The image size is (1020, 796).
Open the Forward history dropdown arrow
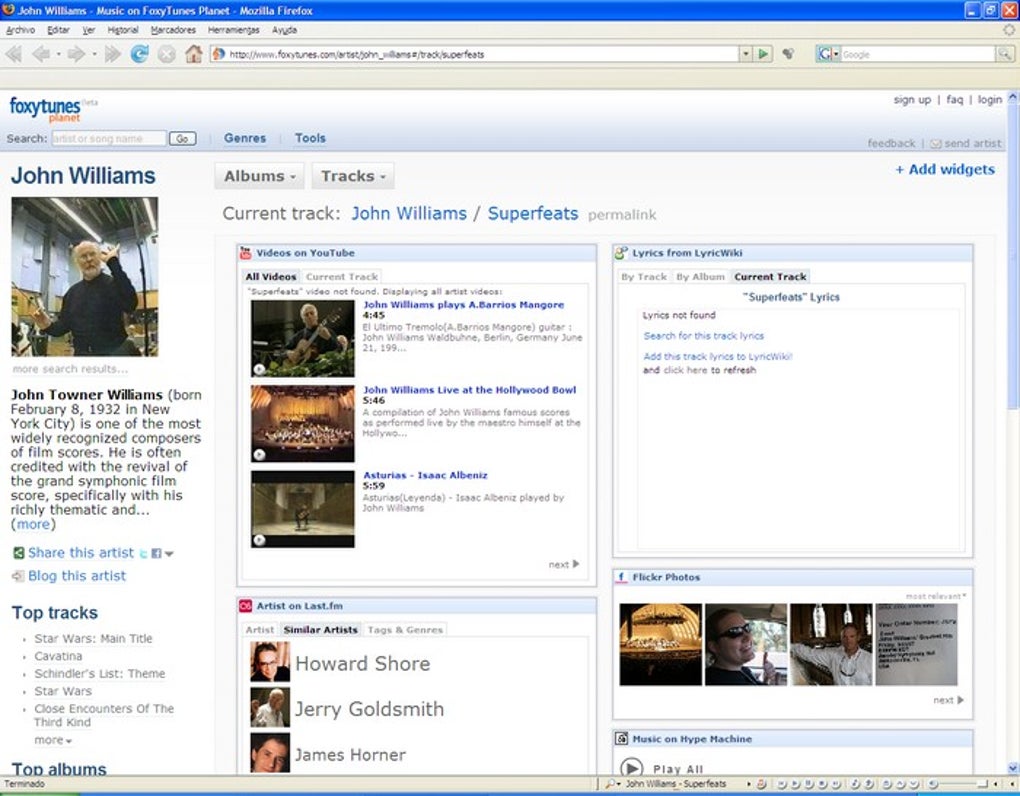click(94, 55)
